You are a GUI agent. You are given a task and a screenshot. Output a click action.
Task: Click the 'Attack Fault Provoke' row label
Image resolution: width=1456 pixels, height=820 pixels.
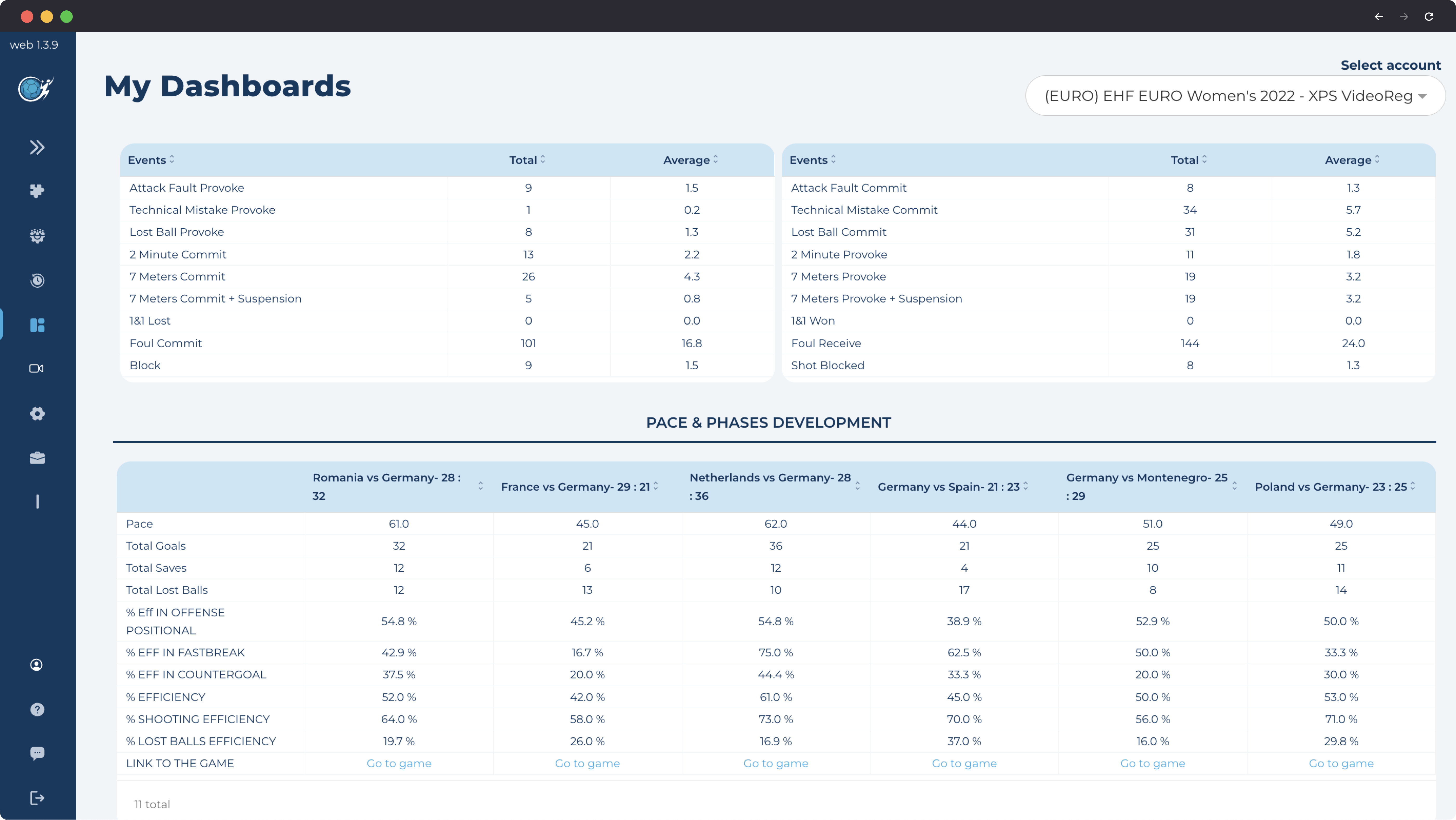pyautogui.click(x=187, y=188)
